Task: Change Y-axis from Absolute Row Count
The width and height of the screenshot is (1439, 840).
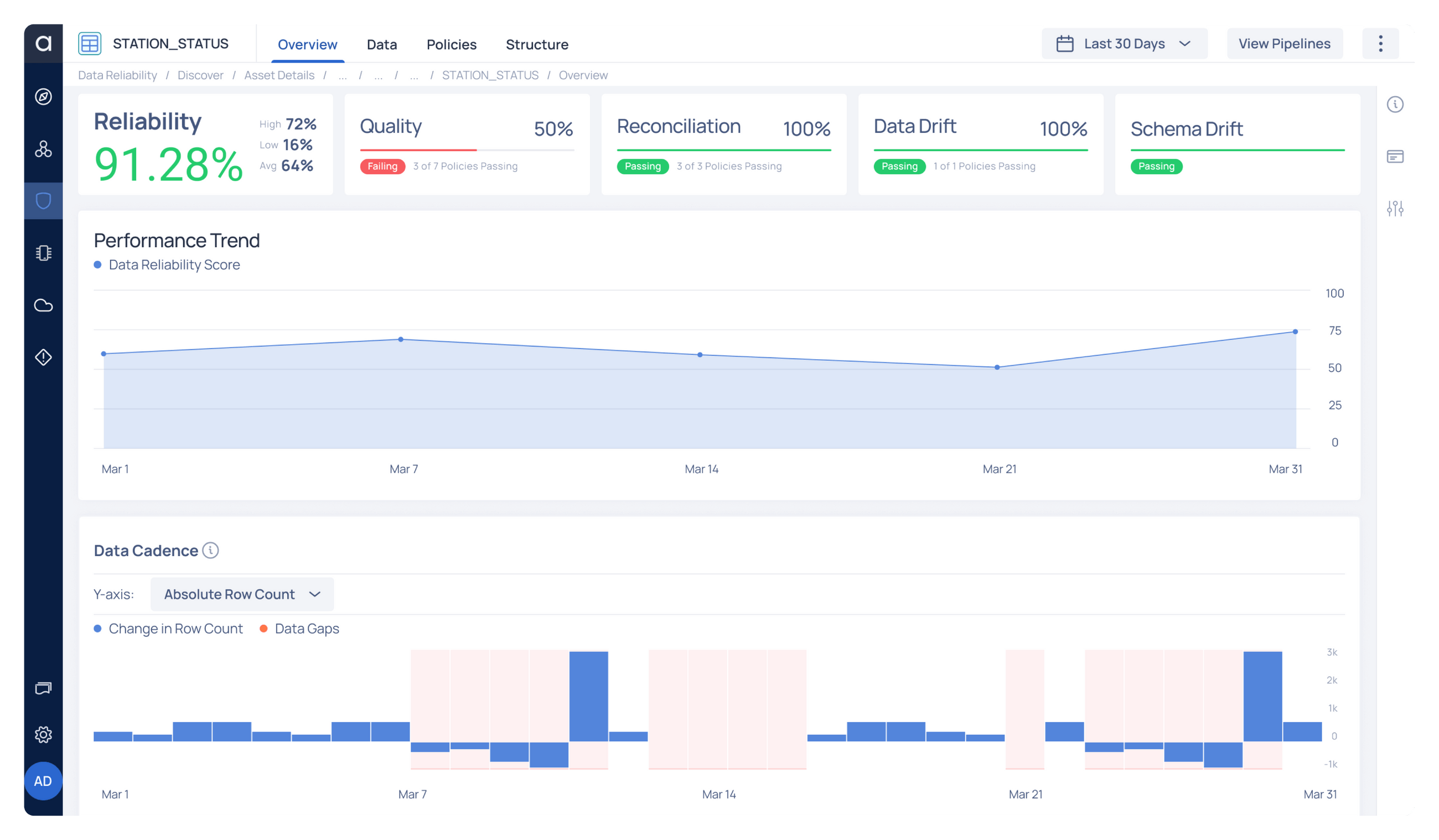Action: (241, 594)
